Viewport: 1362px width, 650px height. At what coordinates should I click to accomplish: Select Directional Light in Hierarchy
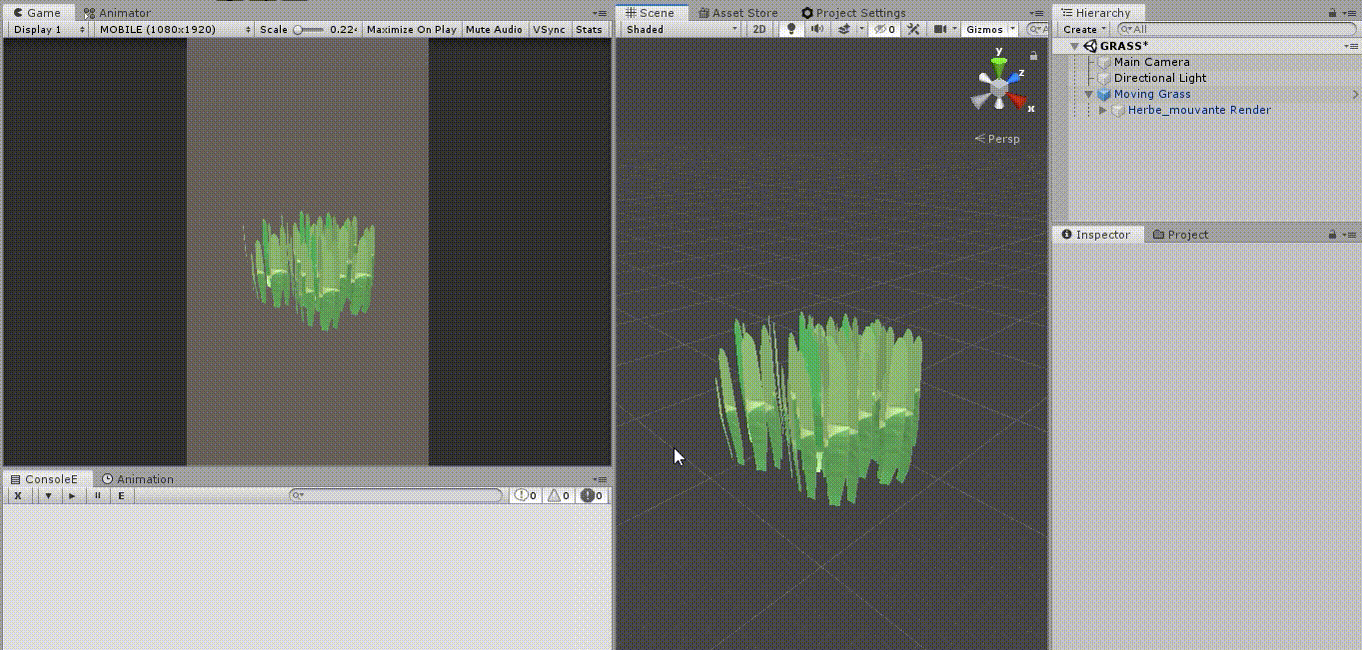1160,78
